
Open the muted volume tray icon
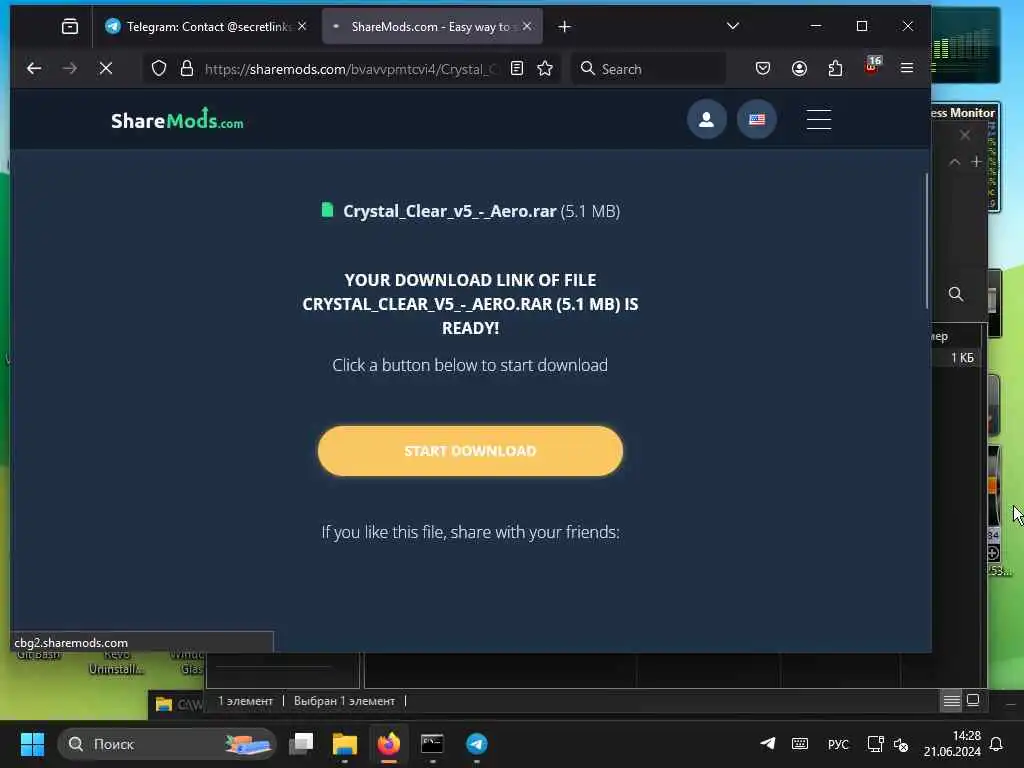coord(901,744)
